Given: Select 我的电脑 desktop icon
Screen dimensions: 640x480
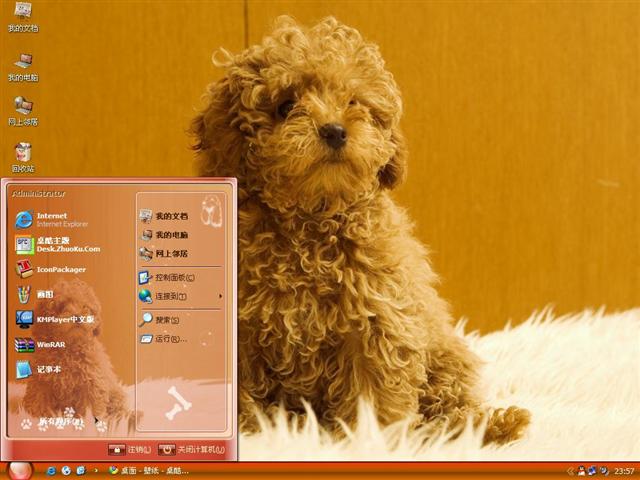Looking at the screenshot, I should pos(23,67).
